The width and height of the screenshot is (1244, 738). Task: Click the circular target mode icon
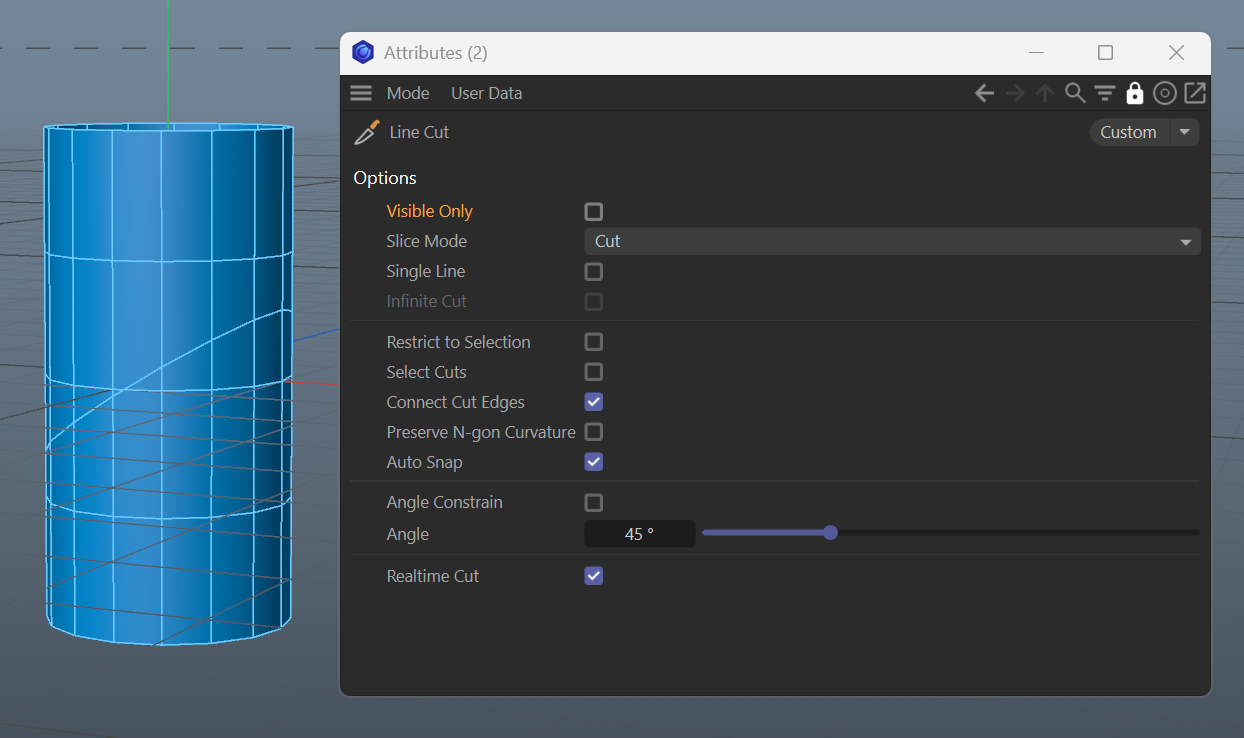tap(1164, 93)
